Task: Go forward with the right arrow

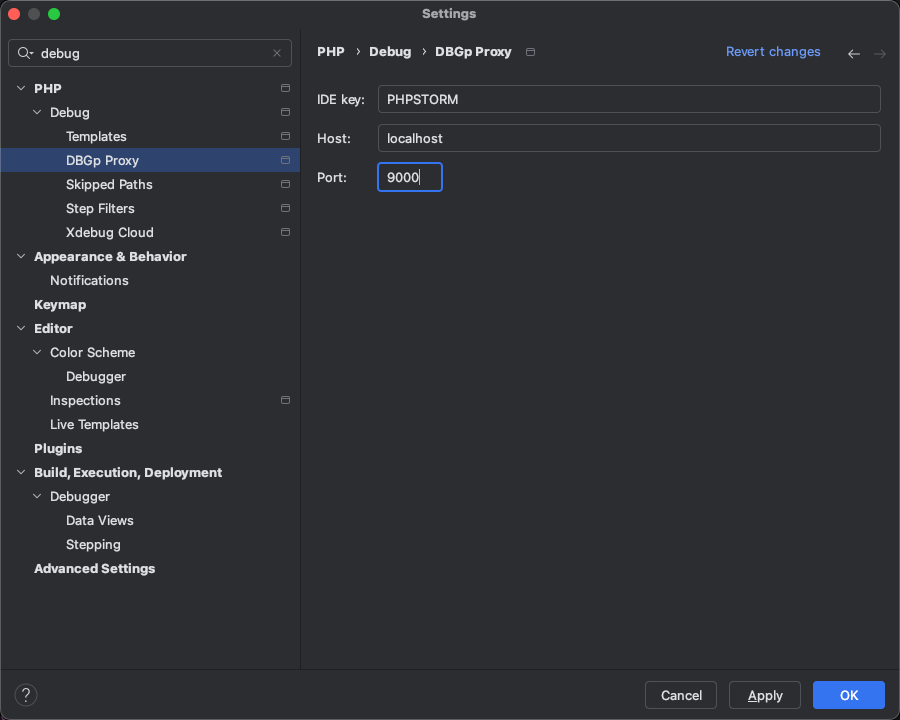Action: [879, 54]
